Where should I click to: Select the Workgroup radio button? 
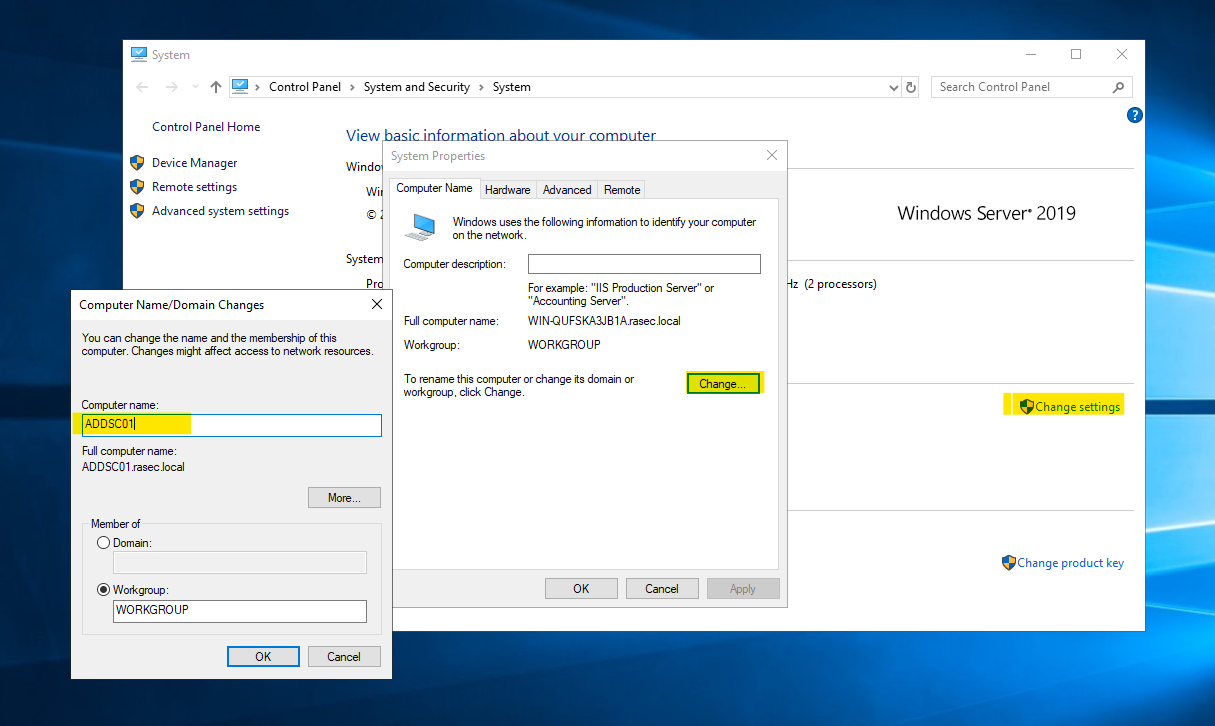point(104,590)
